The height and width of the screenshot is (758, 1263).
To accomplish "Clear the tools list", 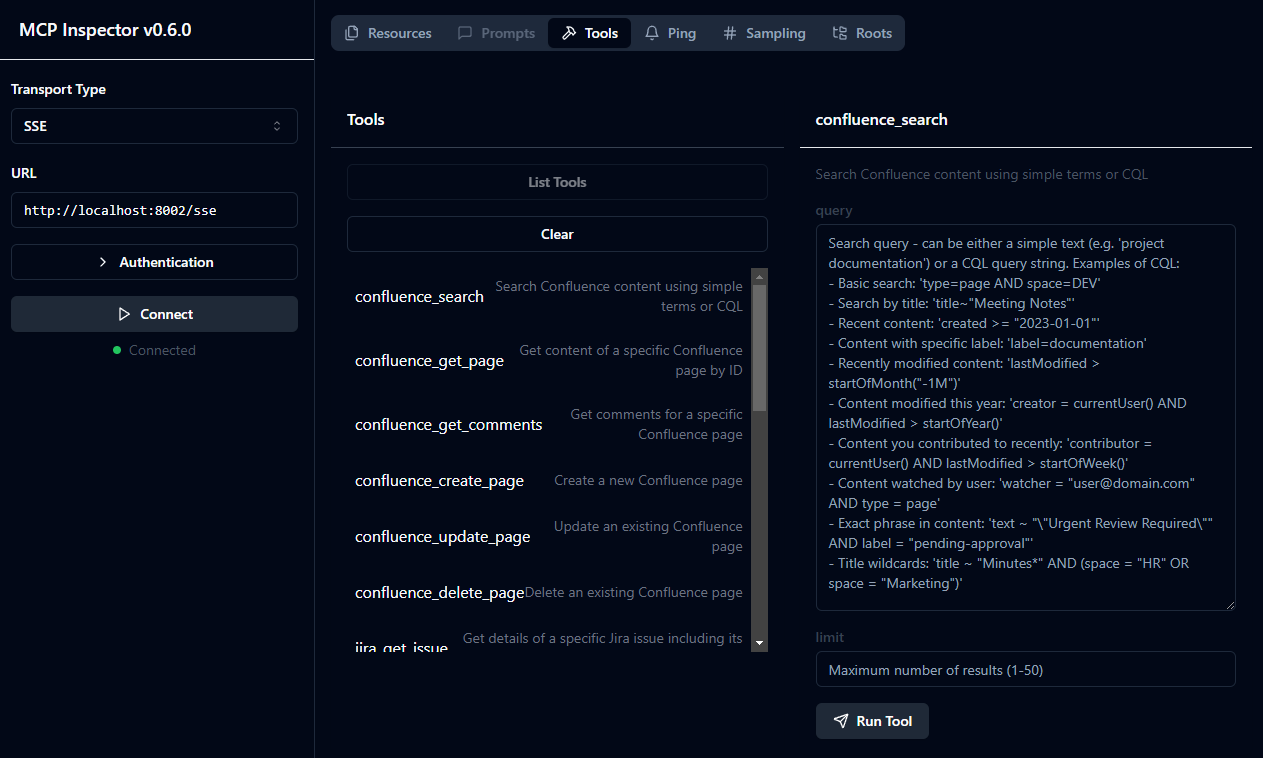I will (557, 234).
